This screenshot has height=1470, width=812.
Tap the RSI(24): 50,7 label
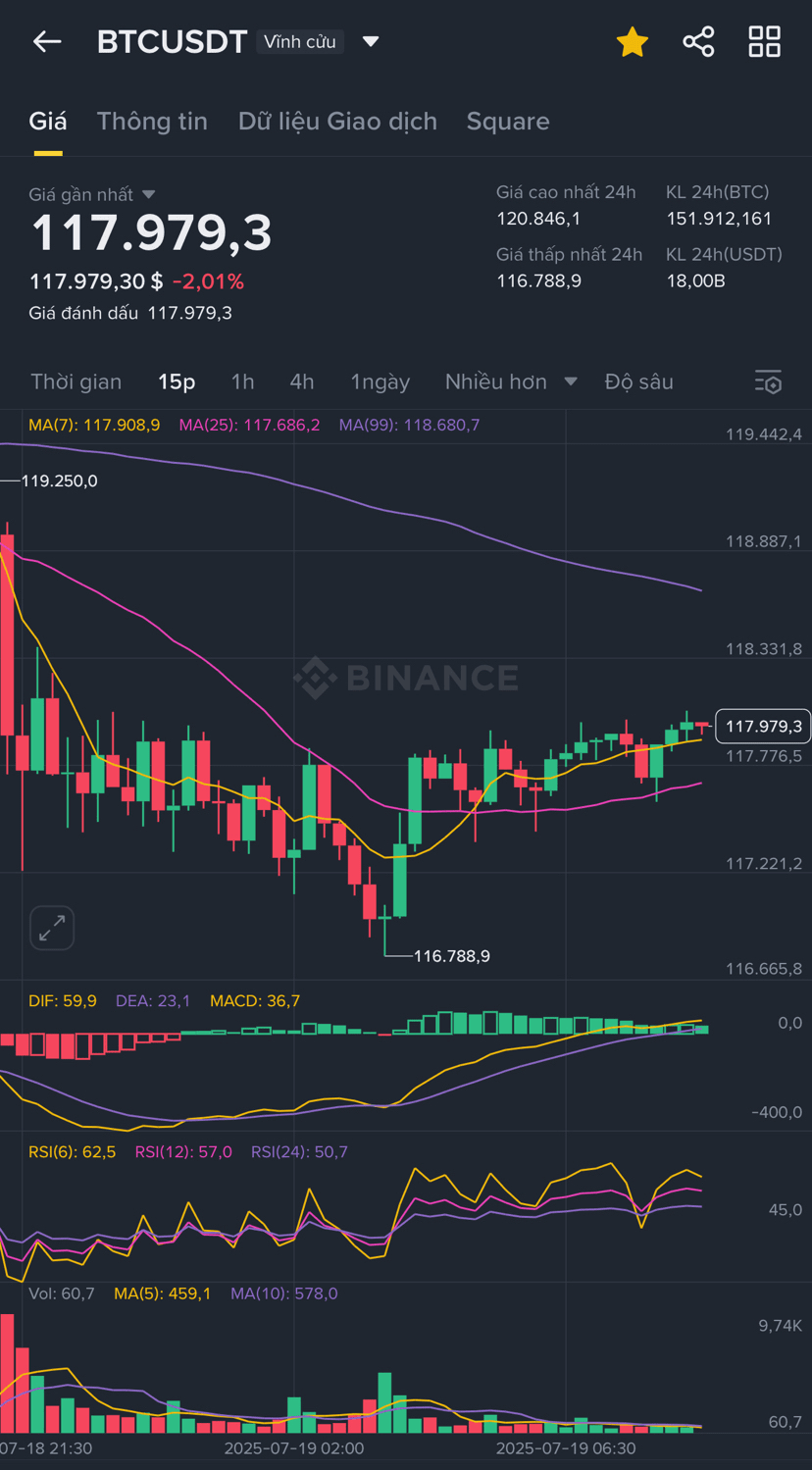click(x=299, y=1151)
